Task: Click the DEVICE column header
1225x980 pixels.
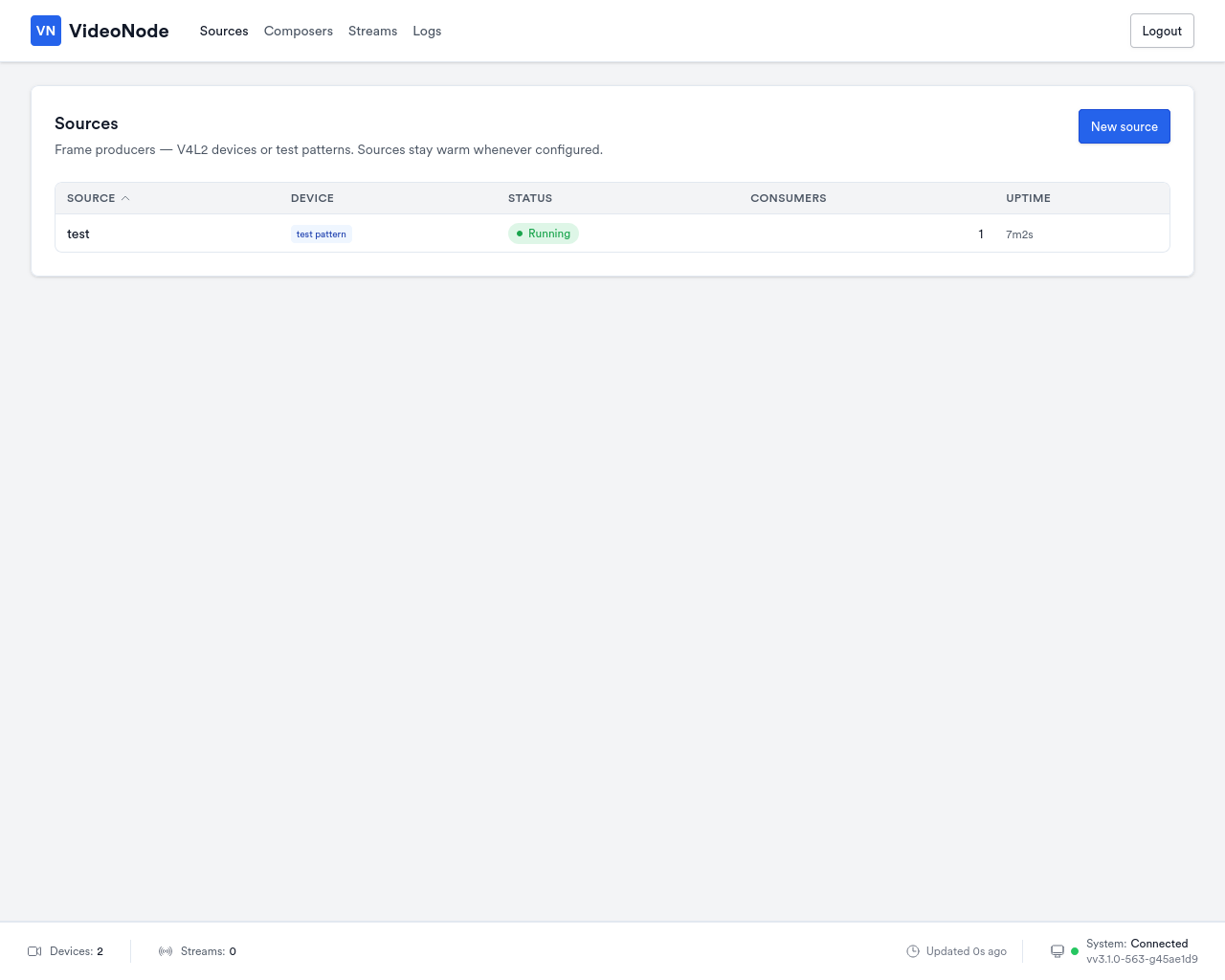Action: [312, 198]
